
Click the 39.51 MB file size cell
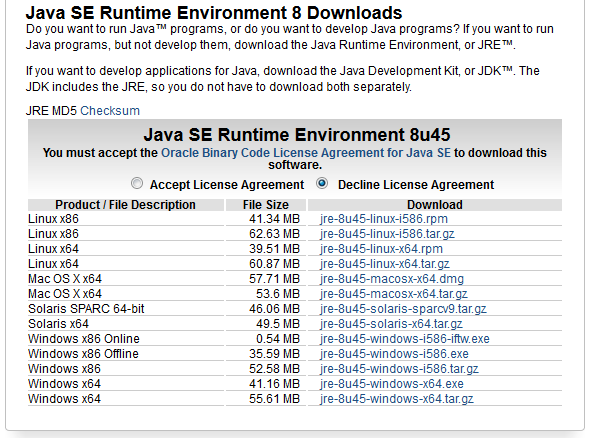coord(266,249)
